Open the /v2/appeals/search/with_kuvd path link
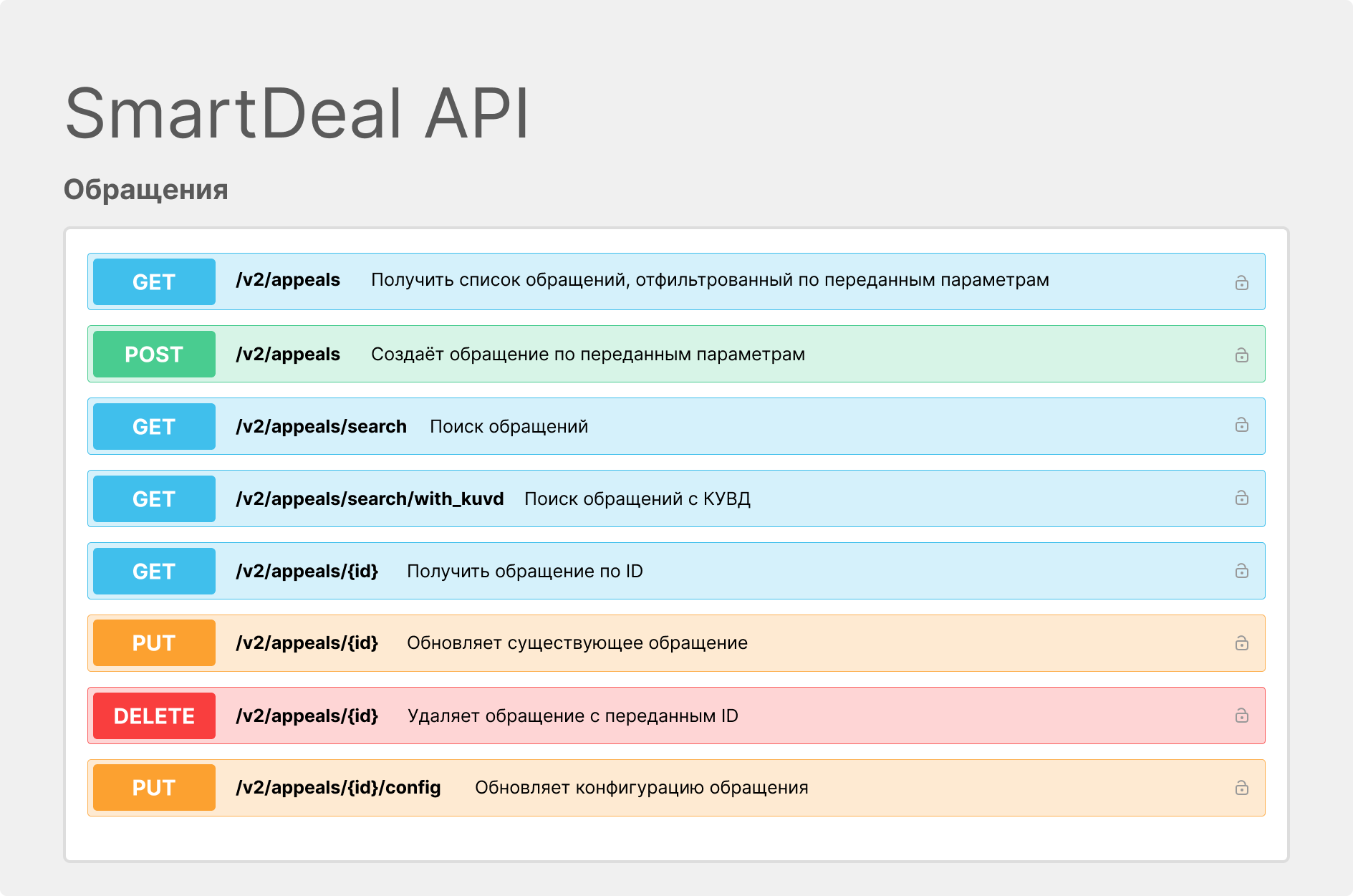Screen dimensions: 1353x896 tap(370, 498)
